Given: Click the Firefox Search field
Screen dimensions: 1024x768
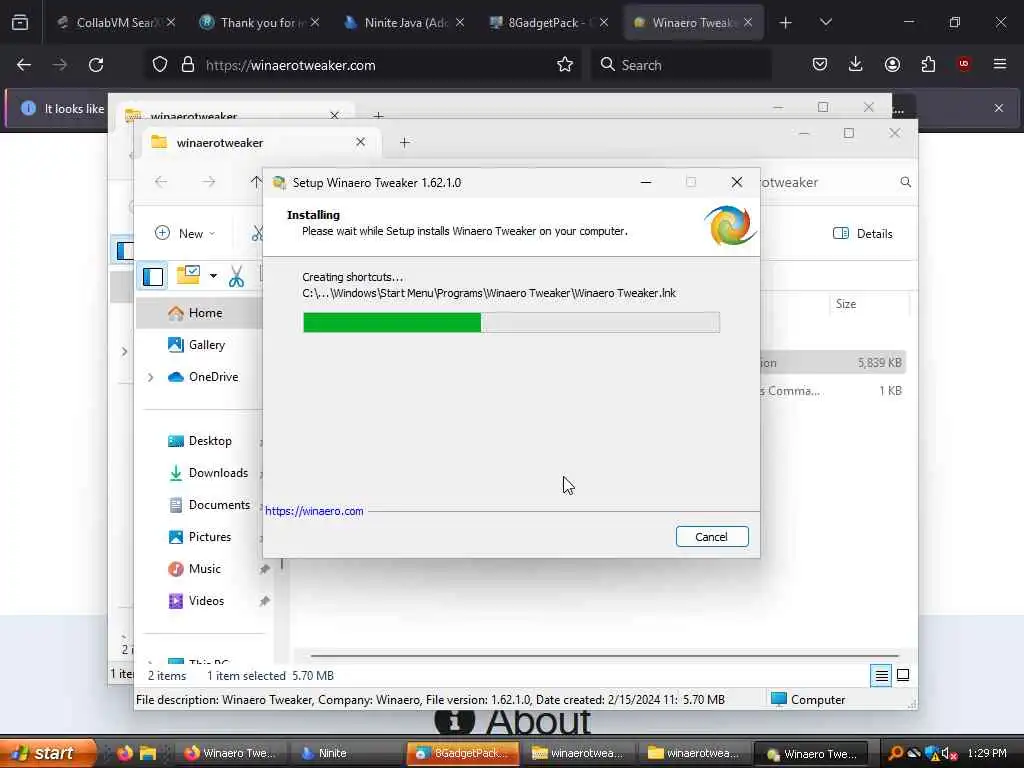Looking at the screenshot, I should click(681, 65).
